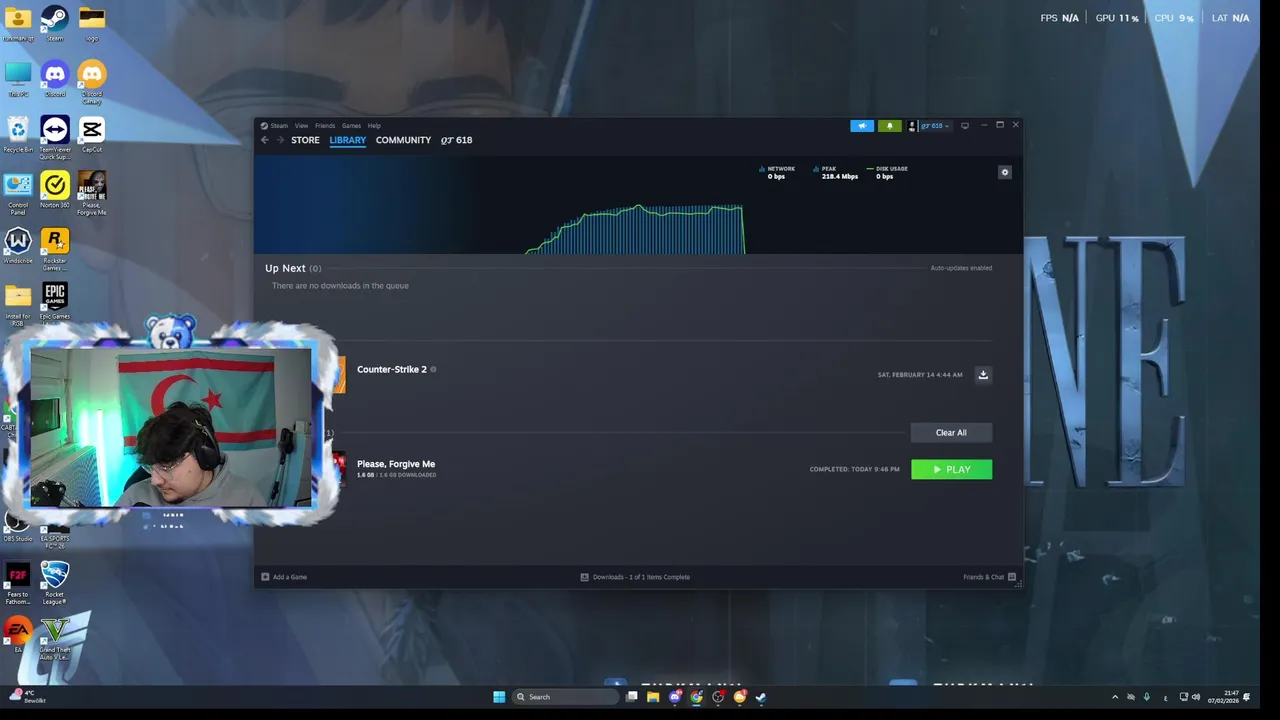Open Fears to Fathom desktop shortcut
The image size is (1280, 720).
(18, 583)
